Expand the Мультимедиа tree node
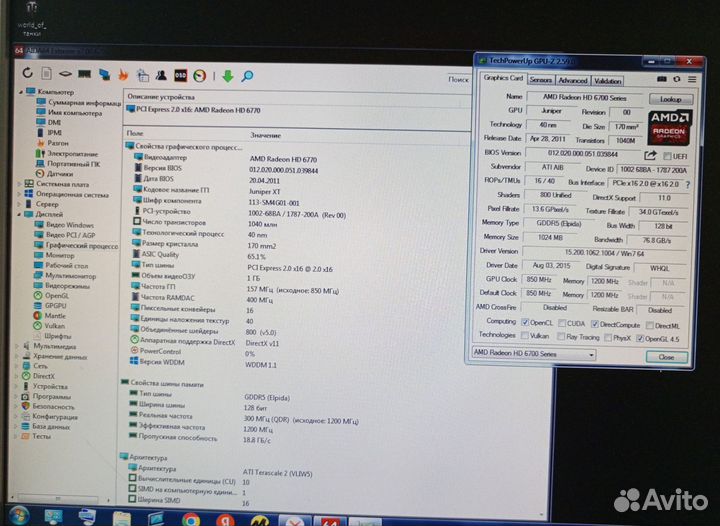The height and width of the screenshot is (526, 720). click(17, 346)
